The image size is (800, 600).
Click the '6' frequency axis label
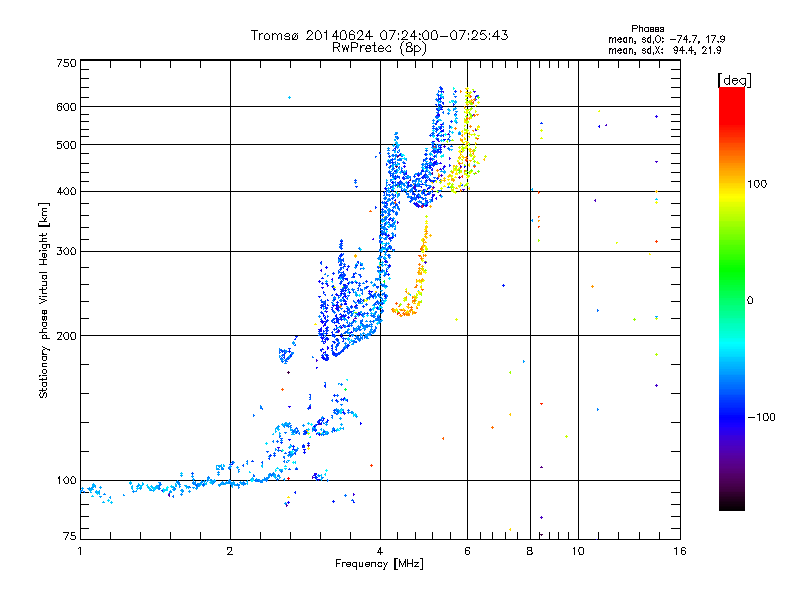[467, 551]
